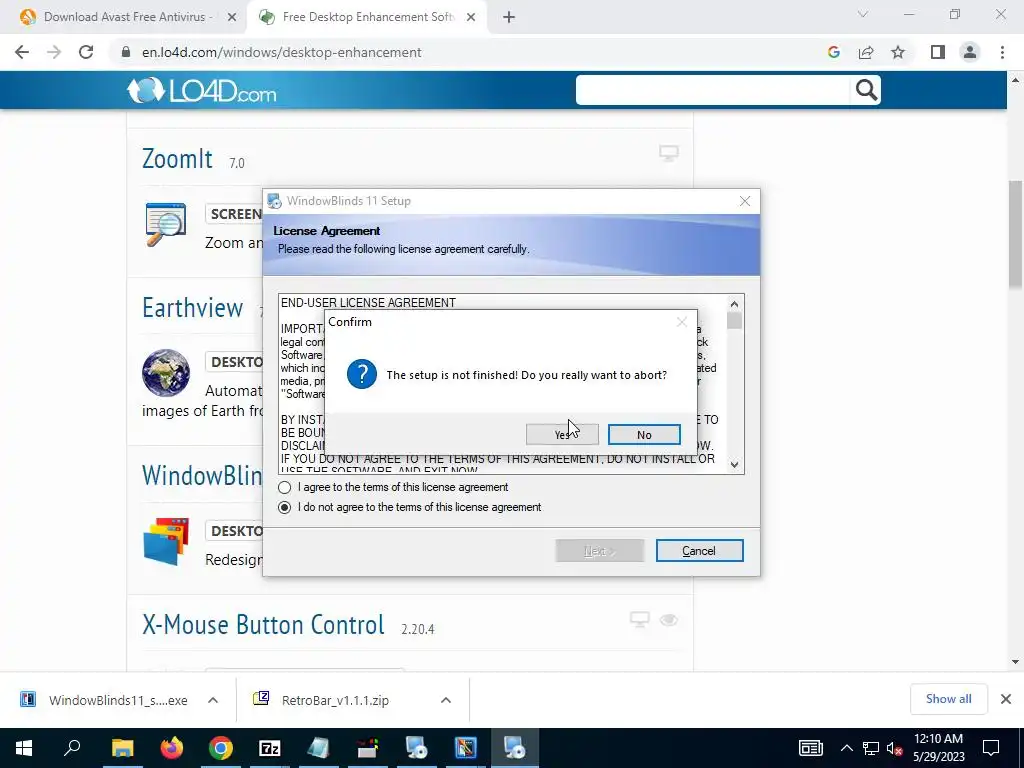The image size is (1024, 768).
Task: Open File Explorer from the taskbar
Action: (122, 748)
